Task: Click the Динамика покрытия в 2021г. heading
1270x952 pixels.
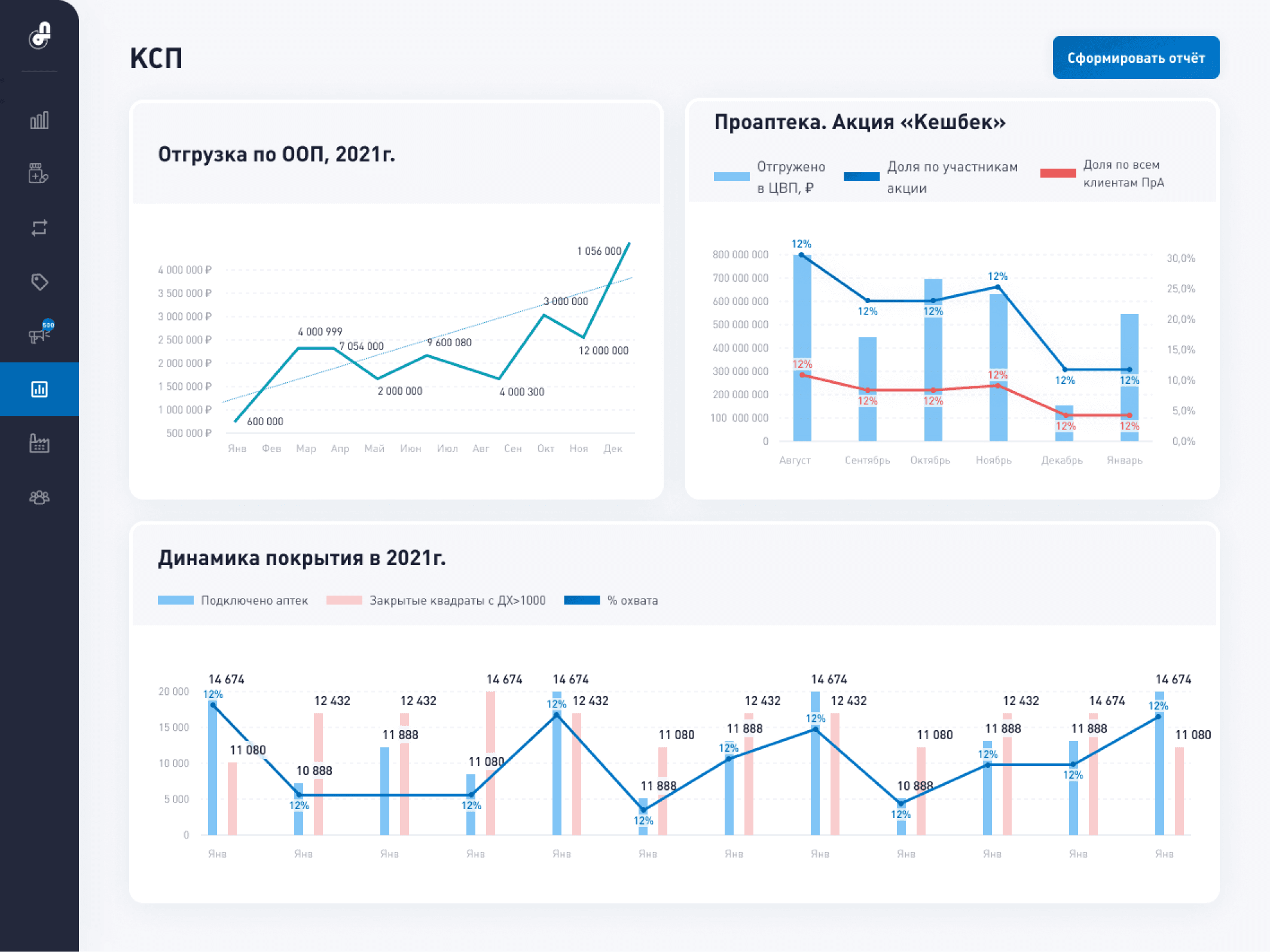Action: (x=301, y=558)
